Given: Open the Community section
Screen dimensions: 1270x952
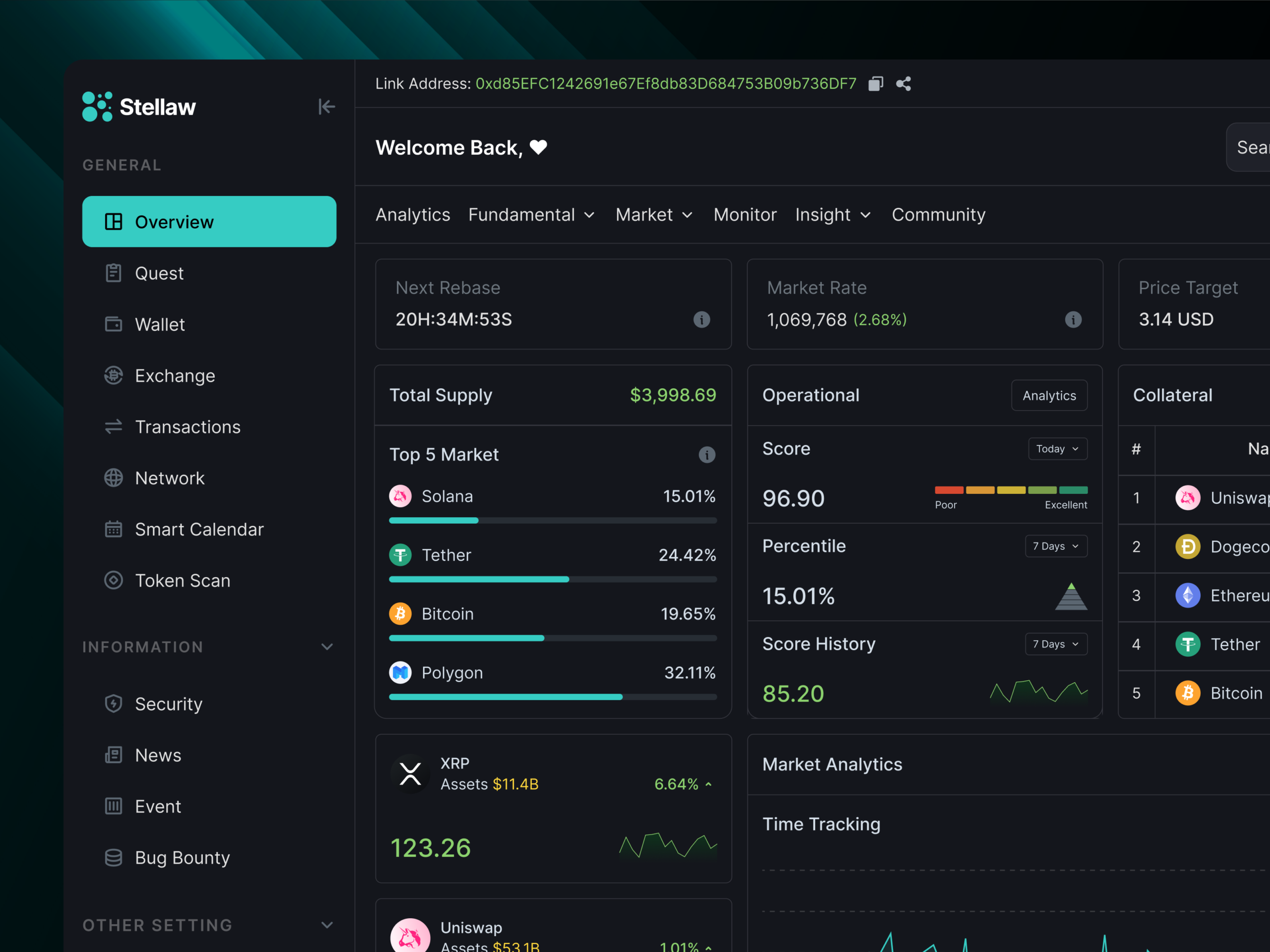Looking at the screenshot, I should pyautogui.click(x=938, y=215).
